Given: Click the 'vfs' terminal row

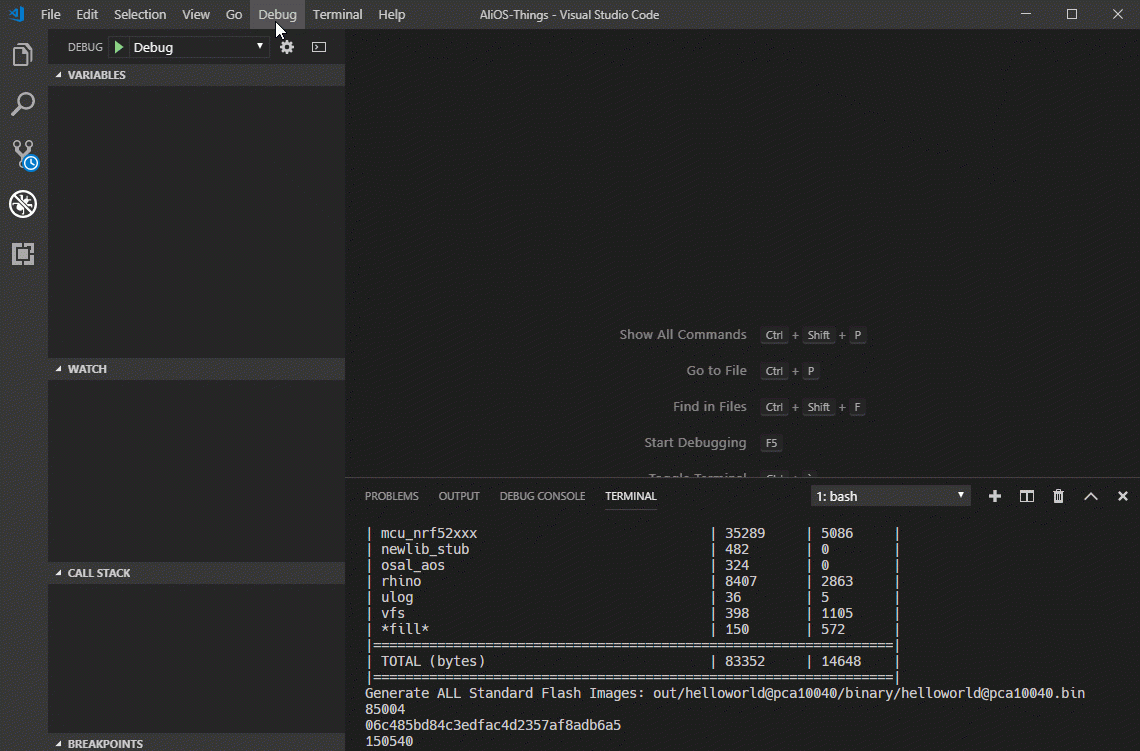Looking at the screenshot, I should point(631,613).
